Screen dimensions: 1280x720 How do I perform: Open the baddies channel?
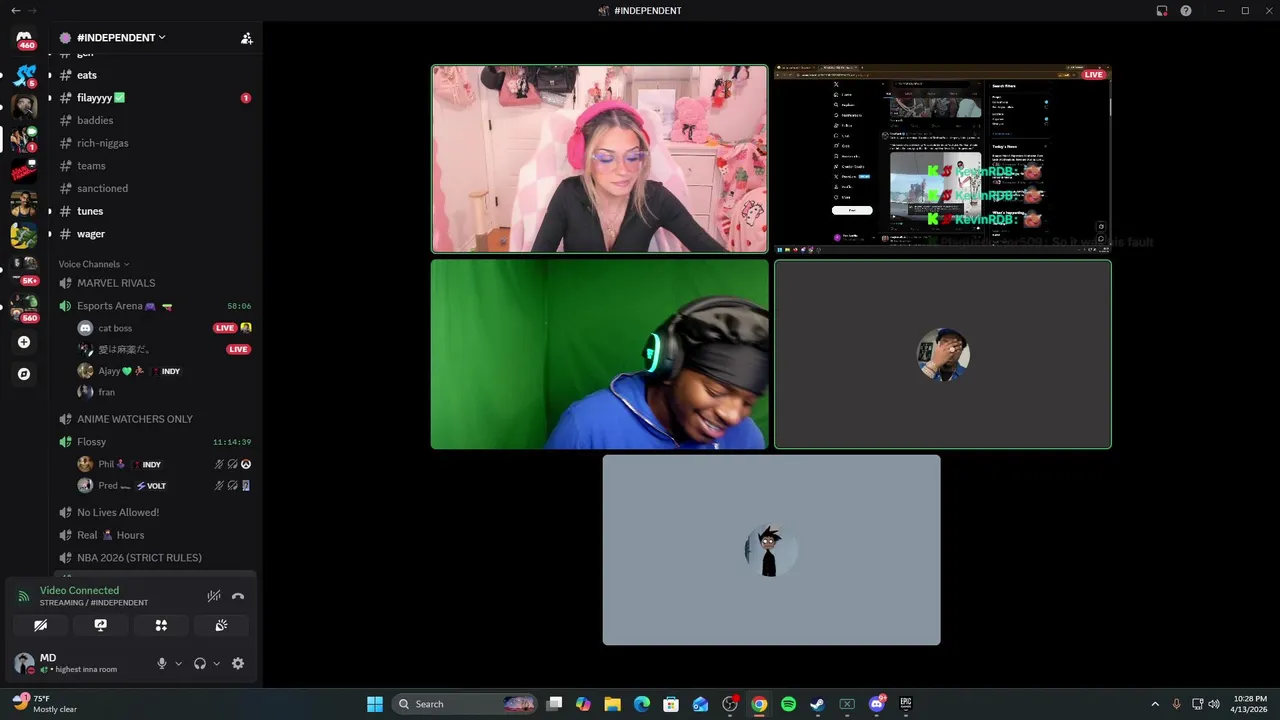(155, 120)
